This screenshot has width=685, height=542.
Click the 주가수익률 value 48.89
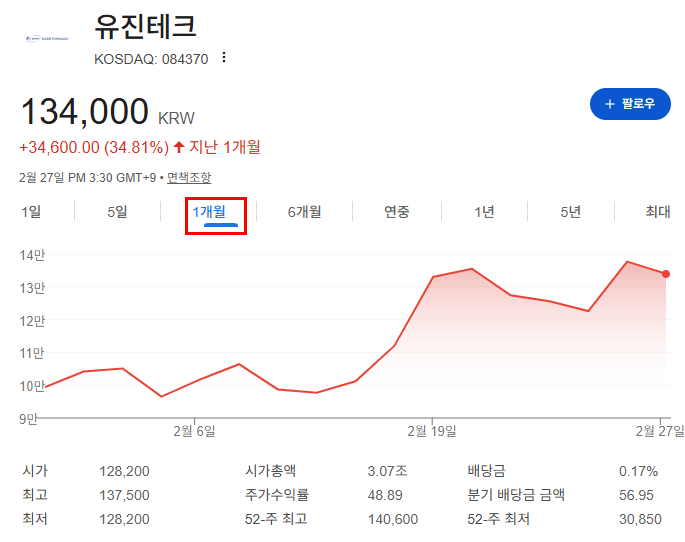(385, 495)
